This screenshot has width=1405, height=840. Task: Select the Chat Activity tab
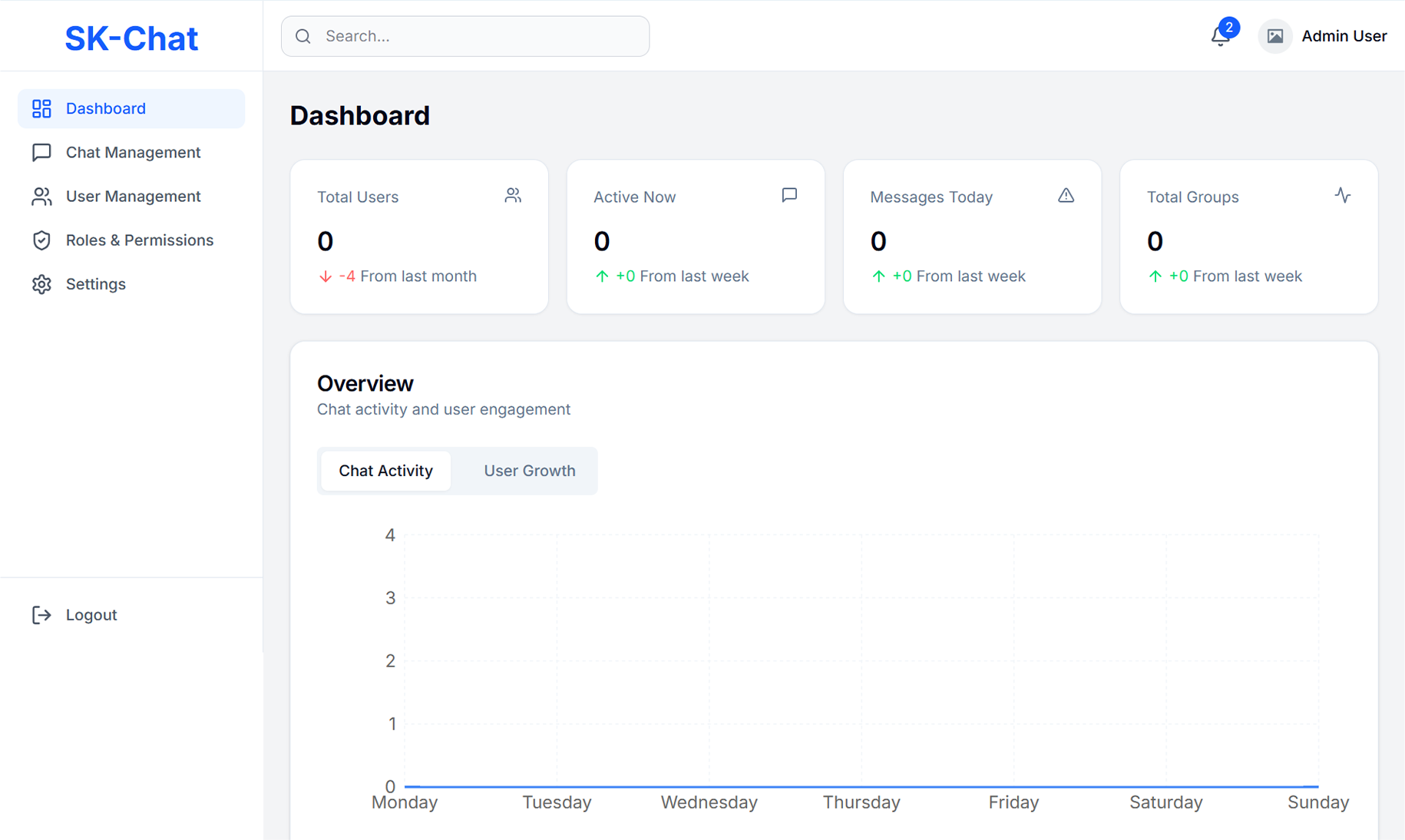click(385, 471)
